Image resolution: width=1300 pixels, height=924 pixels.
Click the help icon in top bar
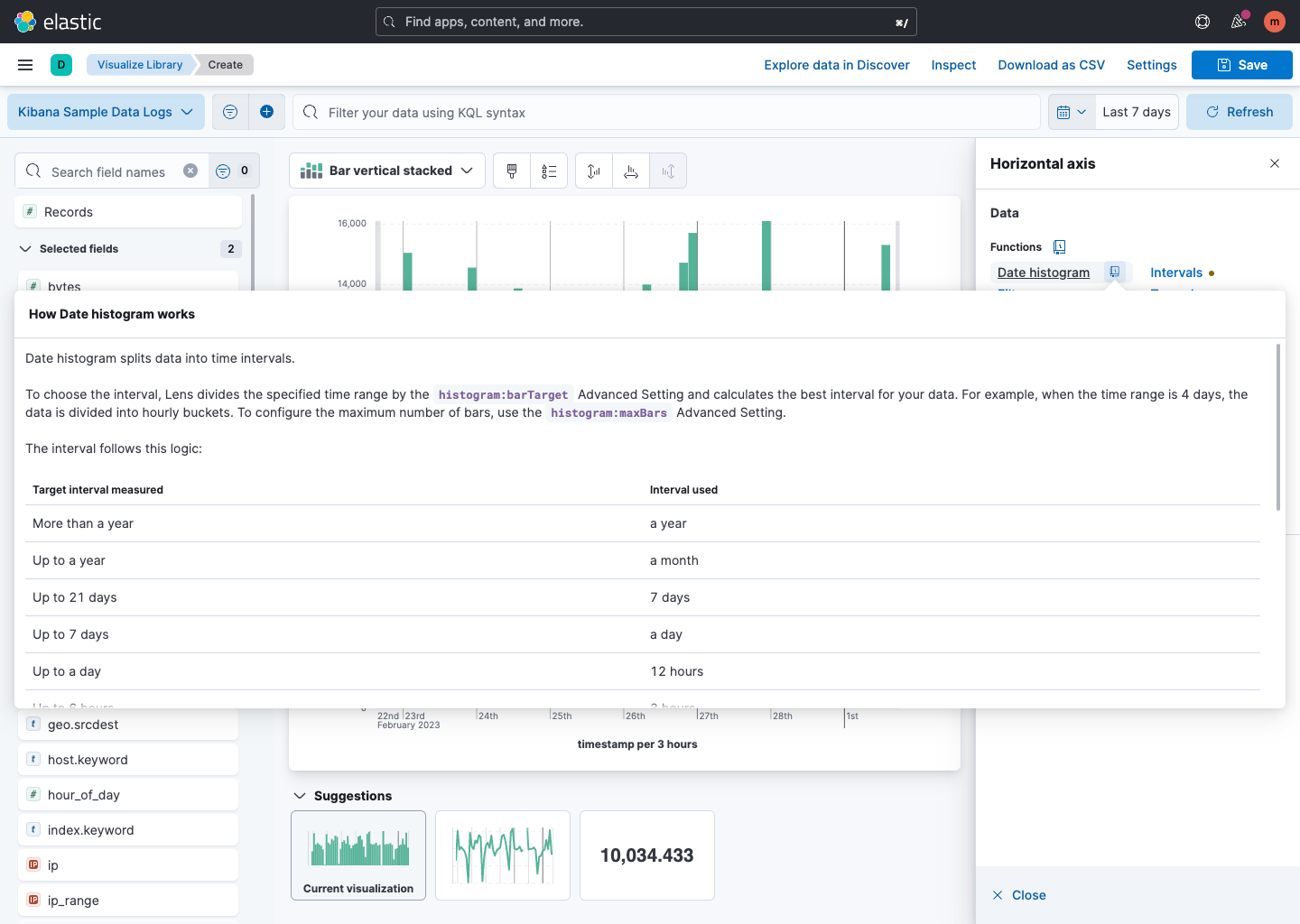point(1202,21)
